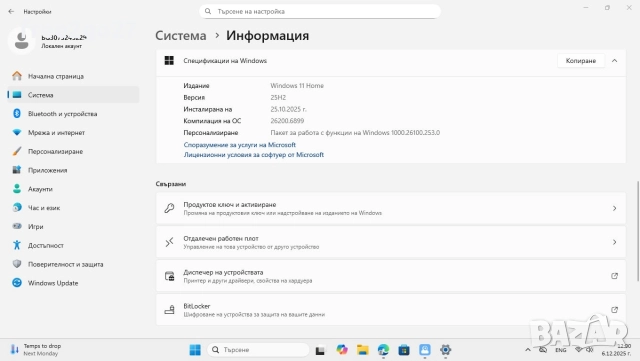The image size is (640, 361).
Task: Open user account profile picture
Action: pos(22,40)
